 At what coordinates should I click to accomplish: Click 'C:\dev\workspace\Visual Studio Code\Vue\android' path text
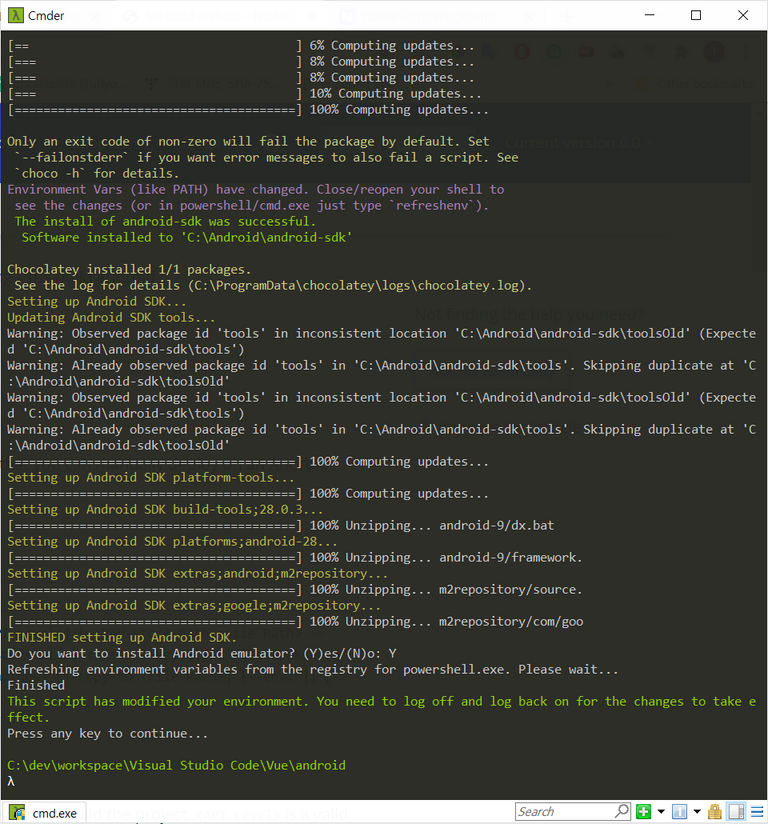click(x=176, y=765)
